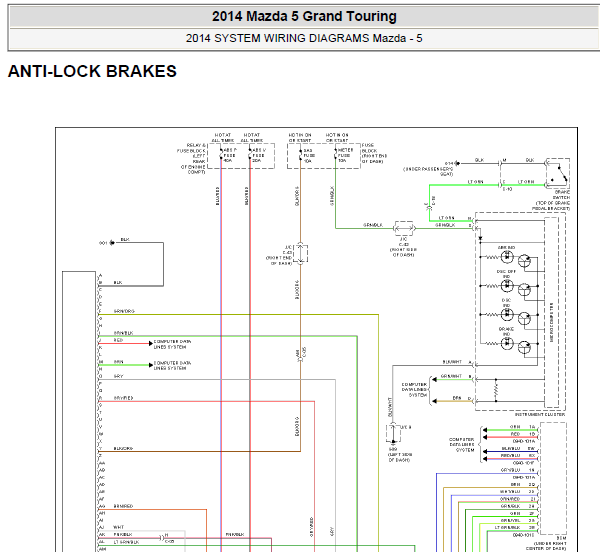Click the G01 ground symbol
Viewport: 600px width, 552px height.
pyautogui.click(x=112, y=243)
